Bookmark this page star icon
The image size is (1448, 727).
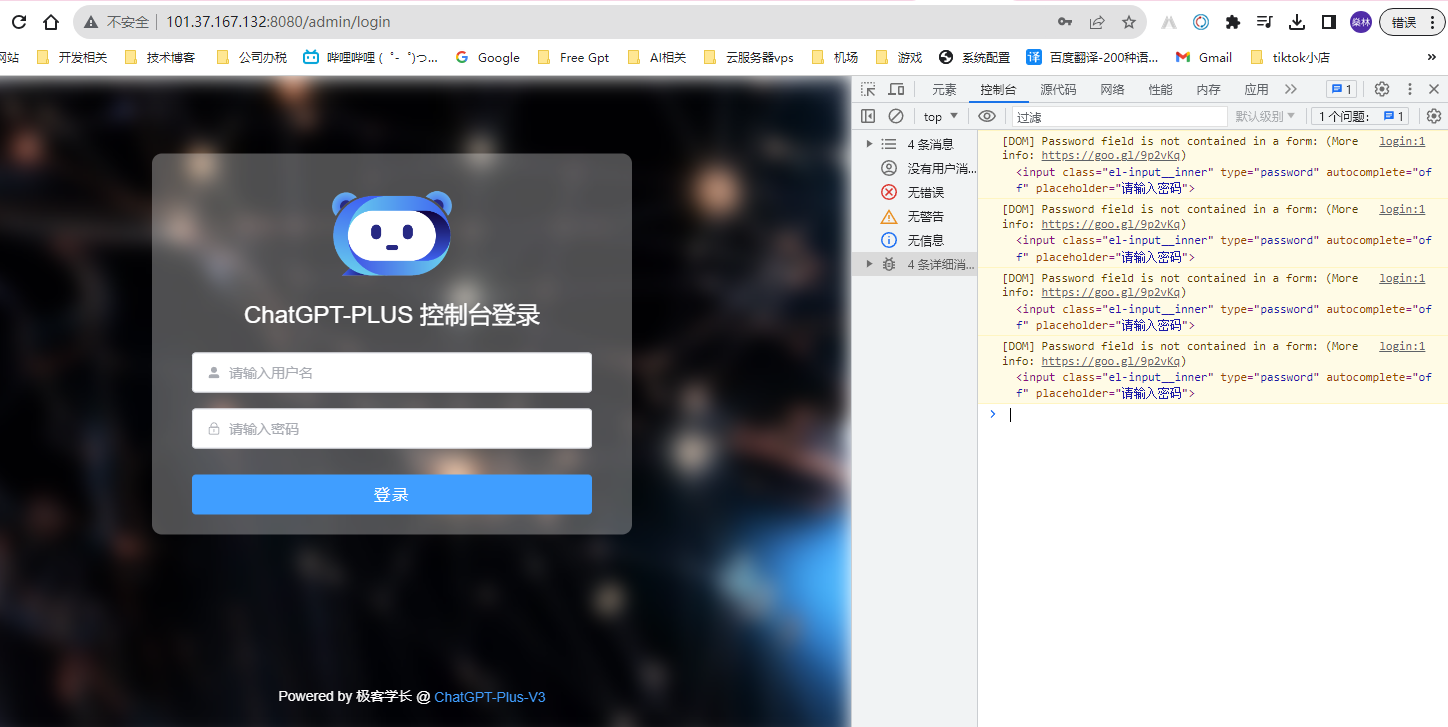tap(1129, 22)
